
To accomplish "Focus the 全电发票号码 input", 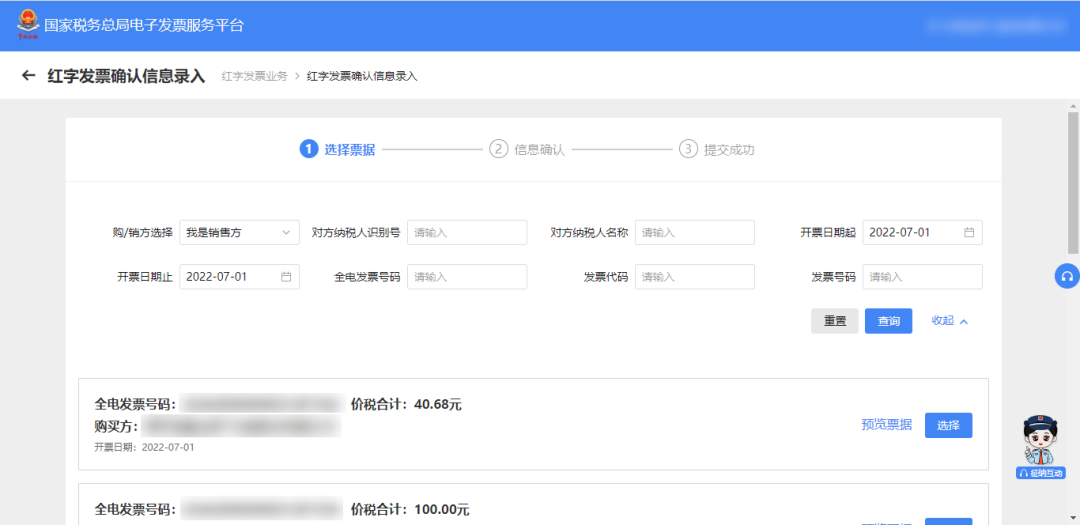I will (467, 277).
